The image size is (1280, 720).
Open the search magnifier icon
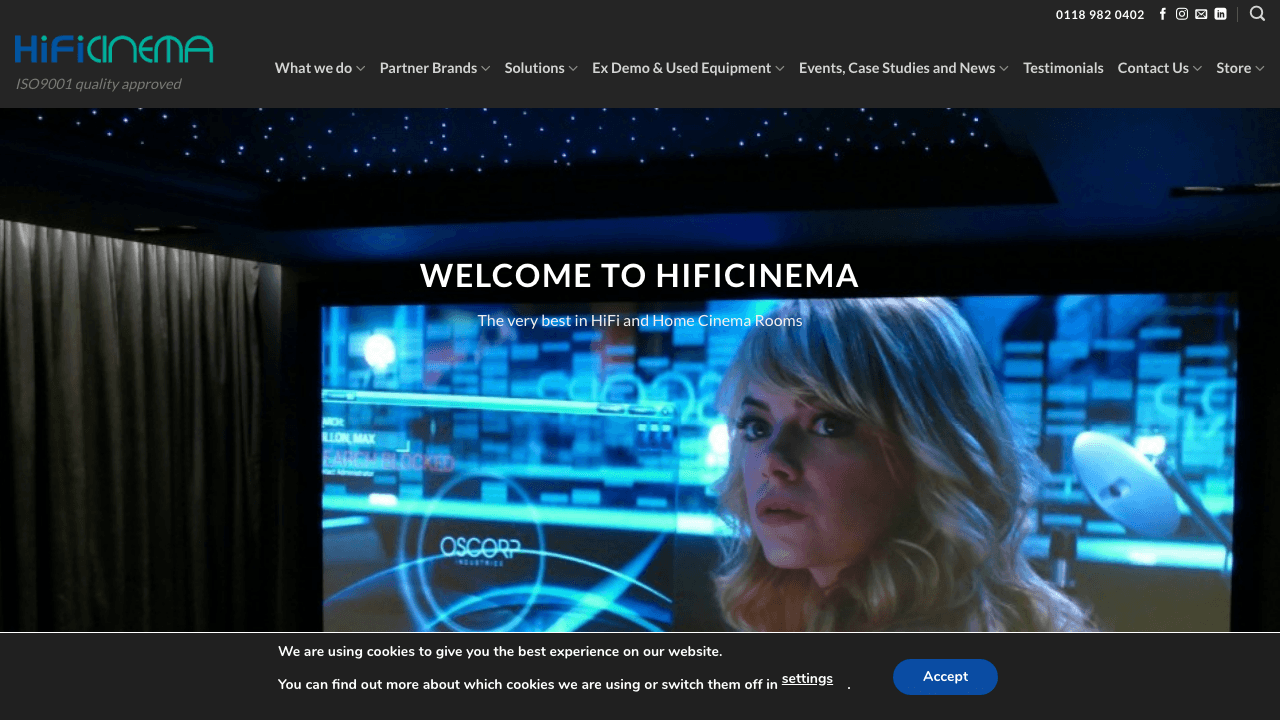(x=1257, y=14)
